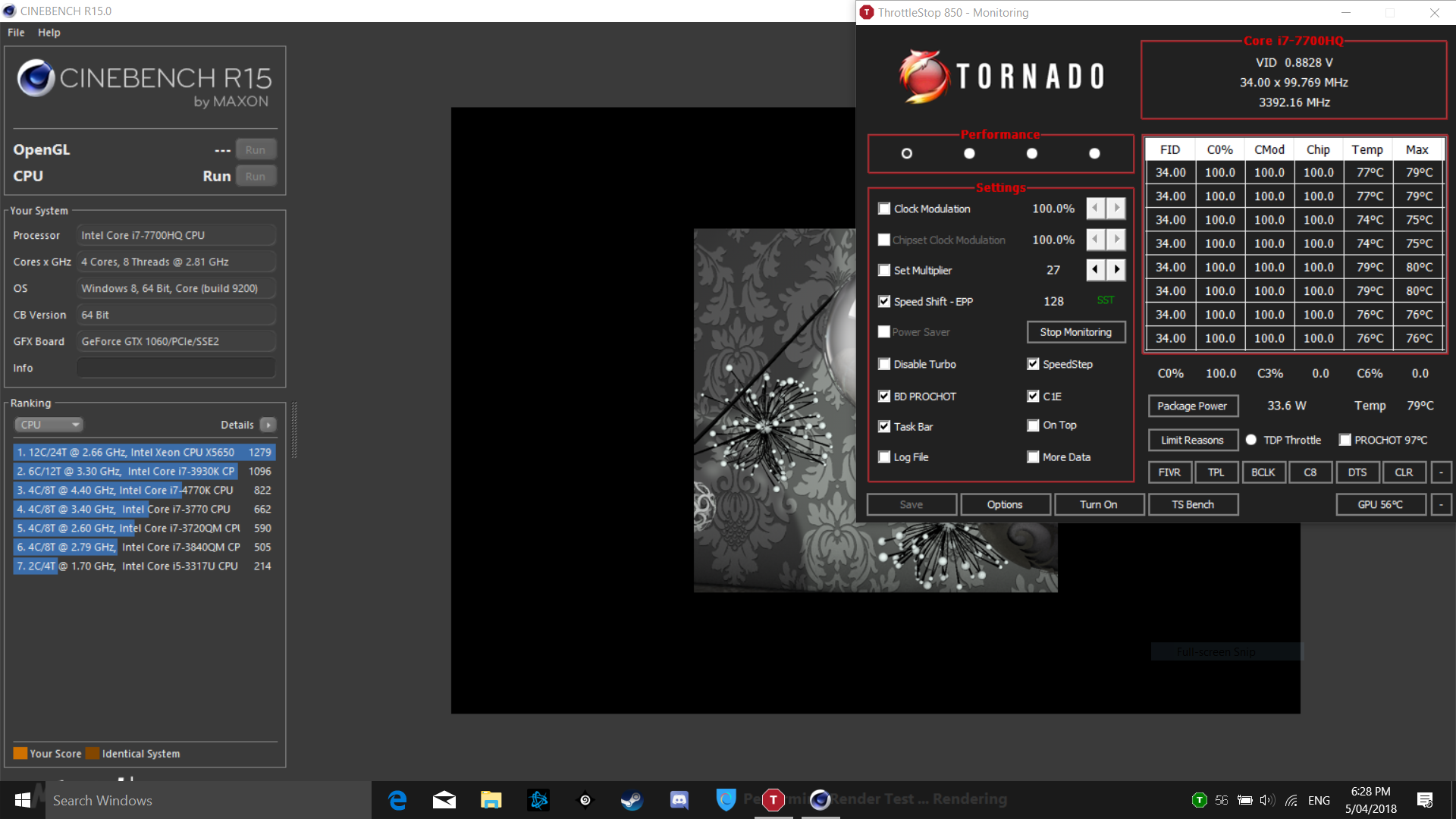Screen dimensions: 1456x819
Task: Uncheck SpeedStep option
Action: click(1033, 364)
